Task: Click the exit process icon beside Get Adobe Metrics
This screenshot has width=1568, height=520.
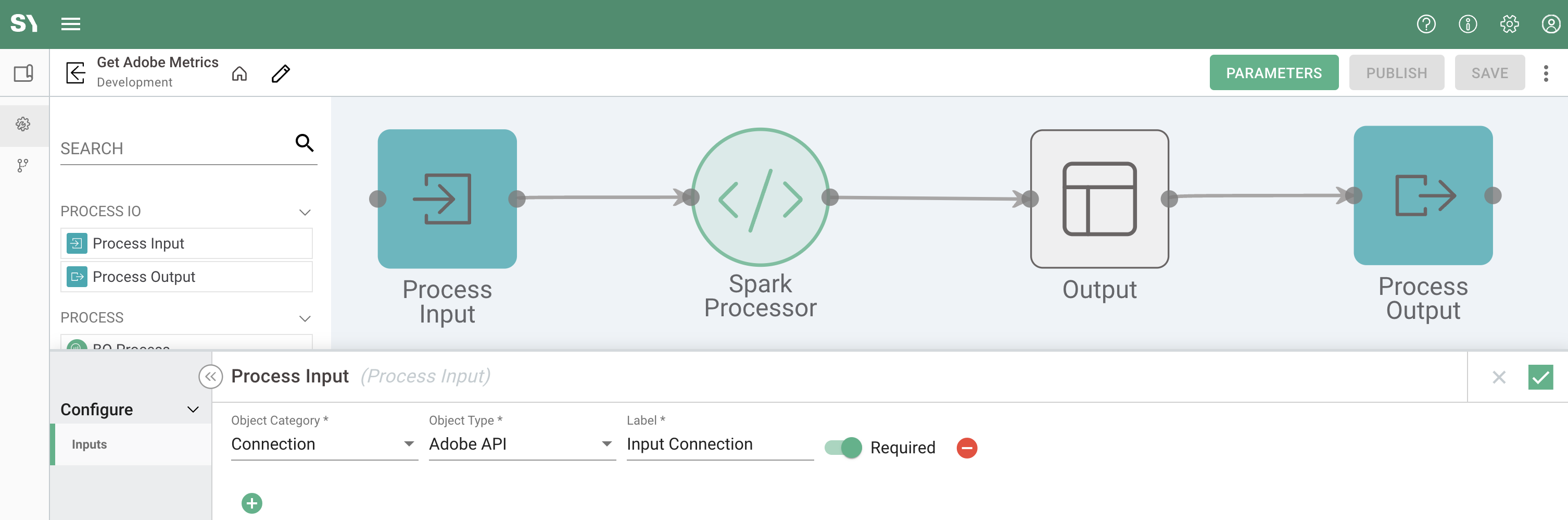Action: point(75,72)
